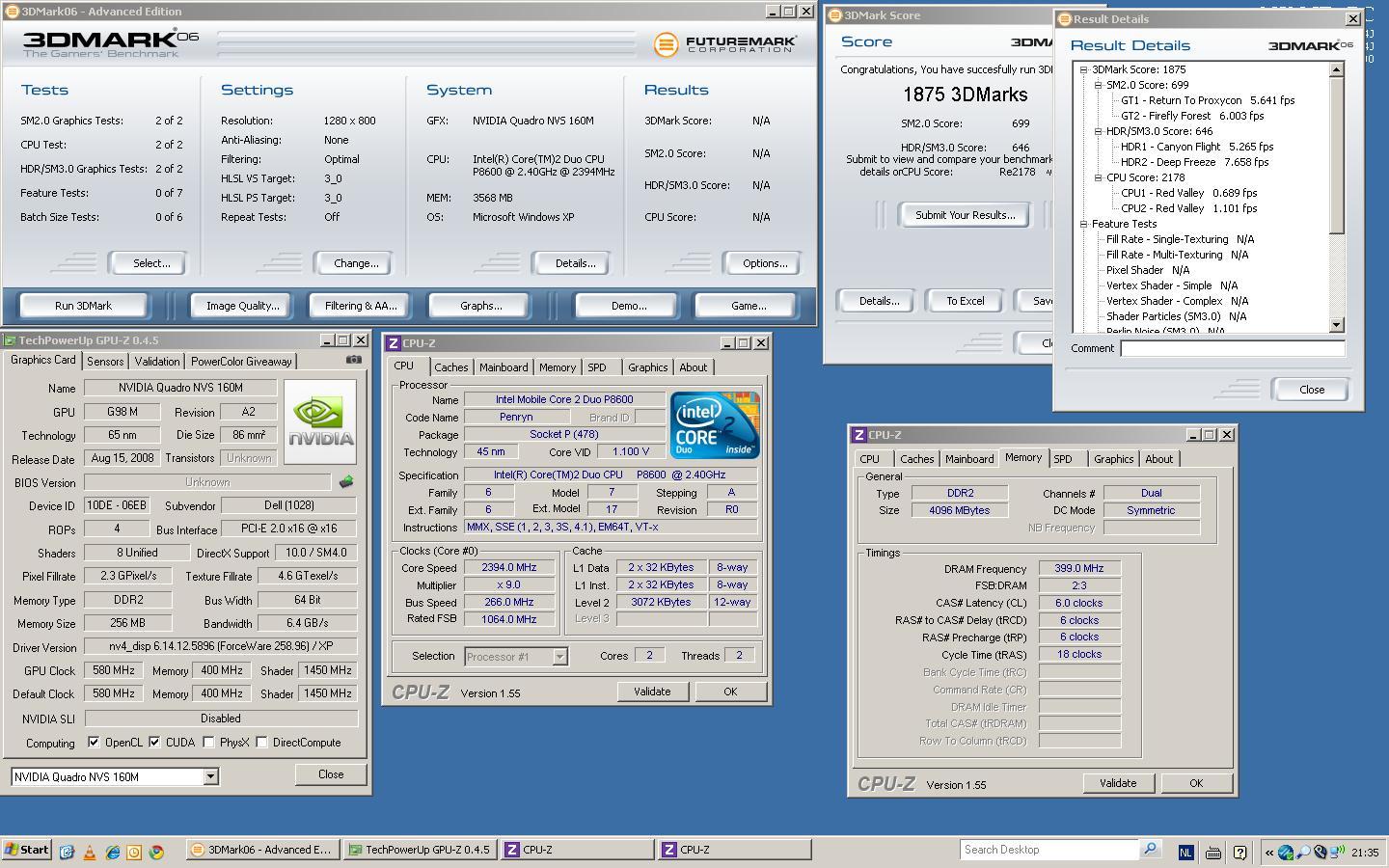1389x868 pixels.
Task: Select GT1 - Return To Proxycon row
Action: (1208, 100)
